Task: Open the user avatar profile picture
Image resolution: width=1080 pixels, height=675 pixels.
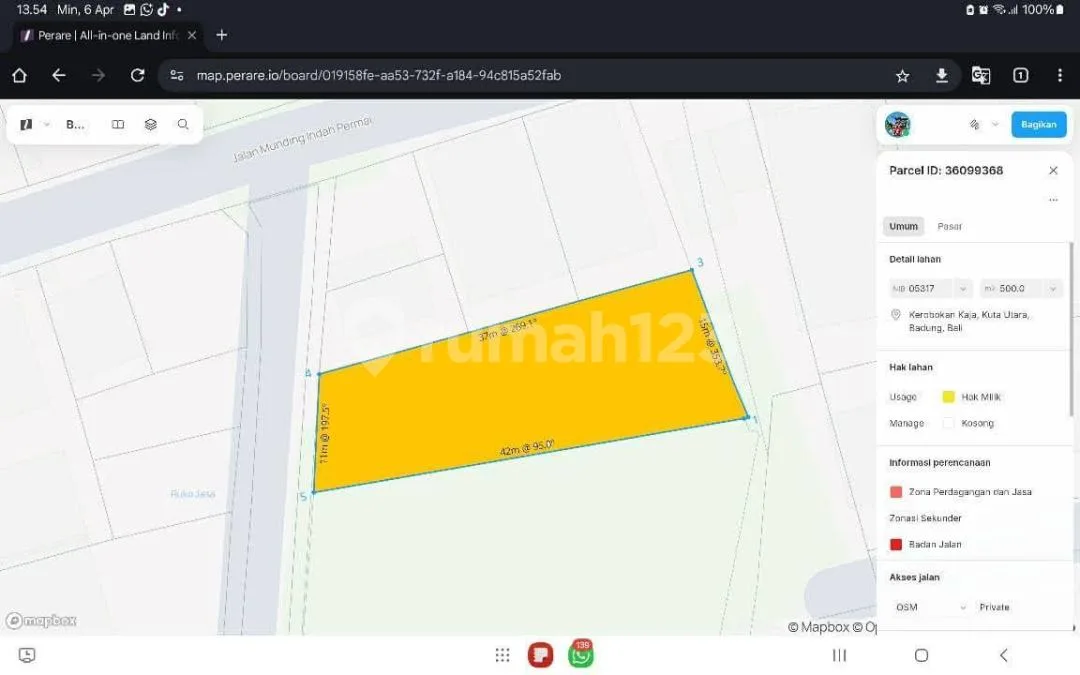Action: pyautogui.click(x=897, y=125)
